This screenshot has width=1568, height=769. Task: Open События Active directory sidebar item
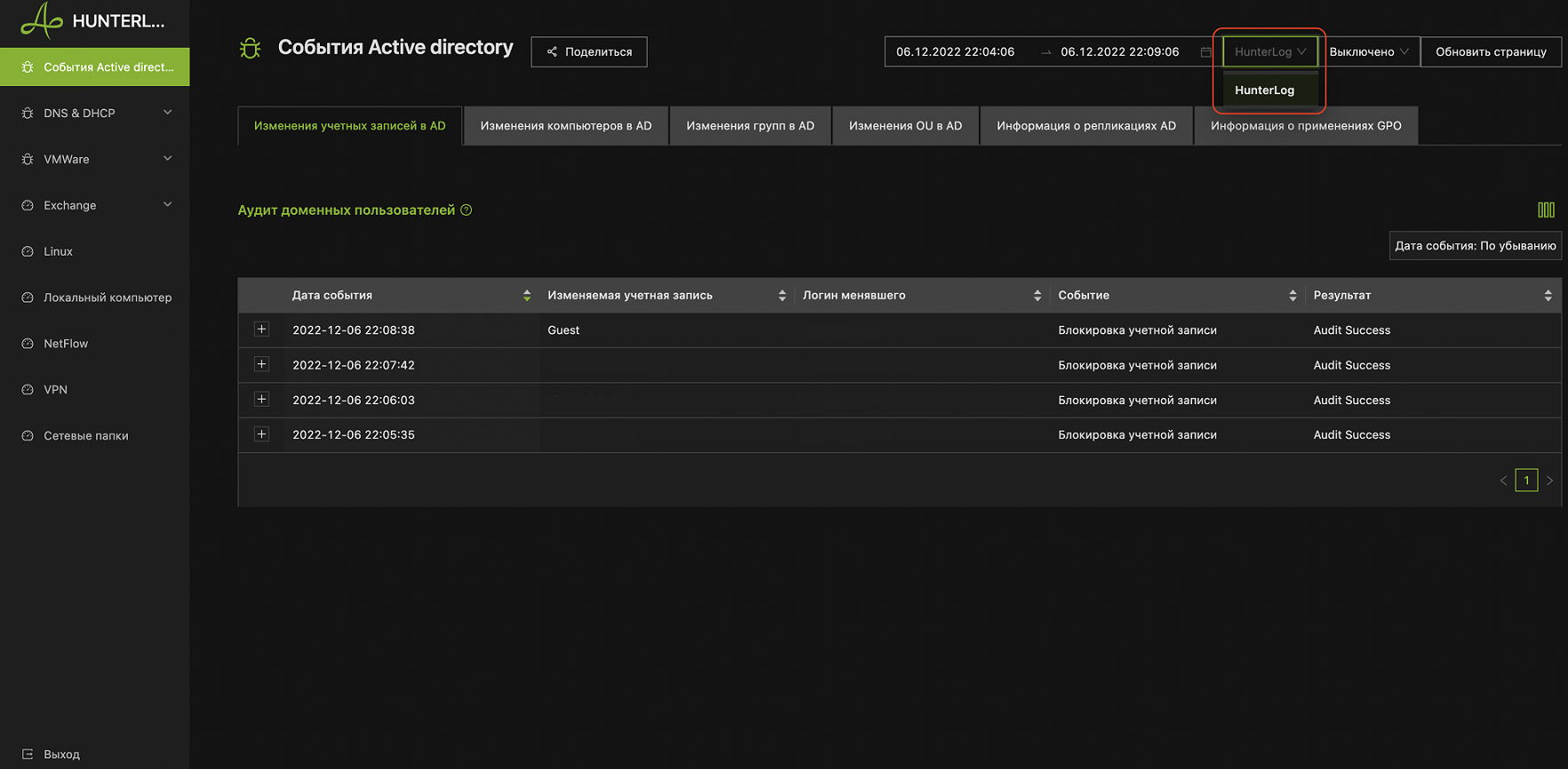[x=95, y=67]
